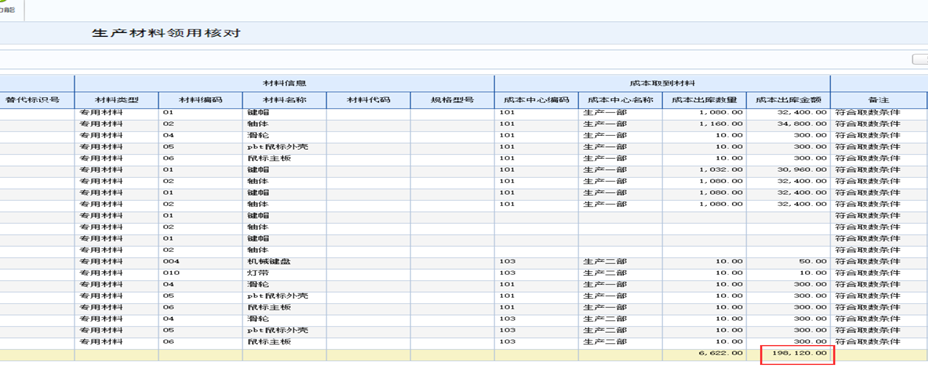
Task: Sort by the 替代标识号 column header
Action: click(33, 100)
